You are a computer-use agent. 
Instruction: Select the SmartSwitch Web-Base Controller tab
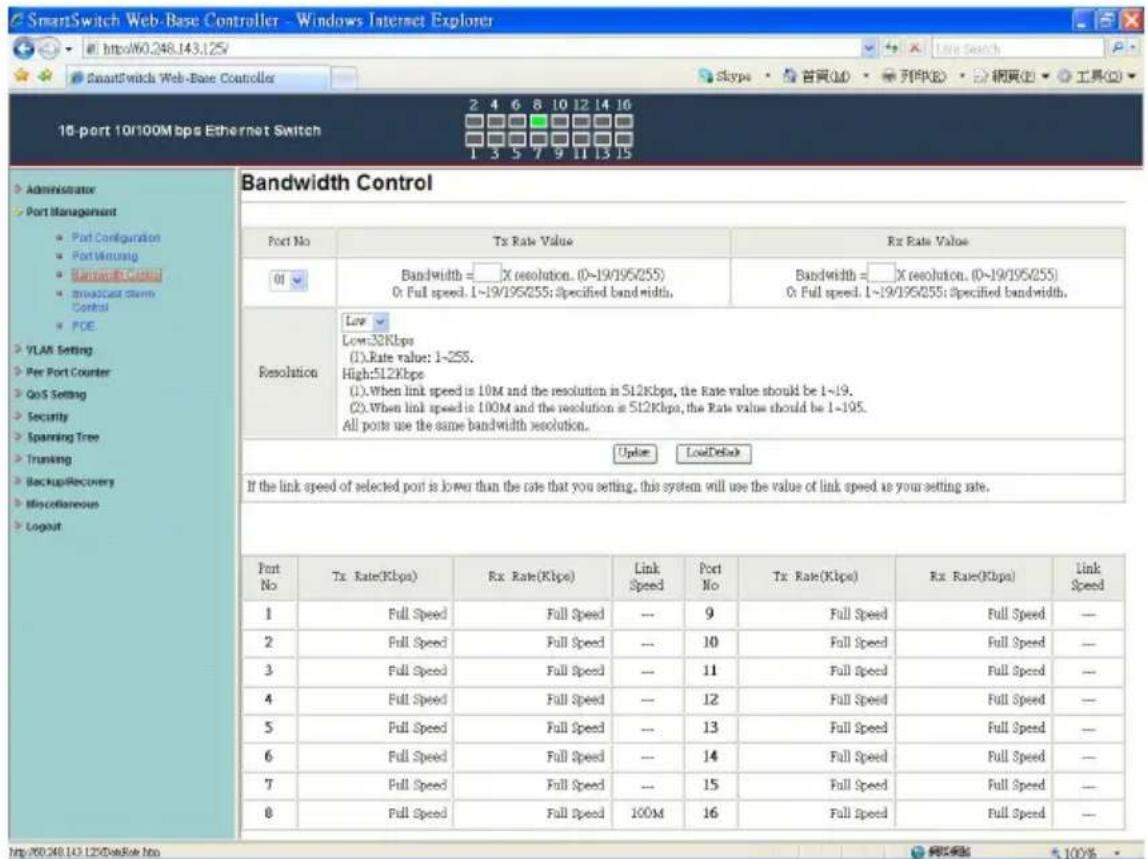[x=198, y=78]
